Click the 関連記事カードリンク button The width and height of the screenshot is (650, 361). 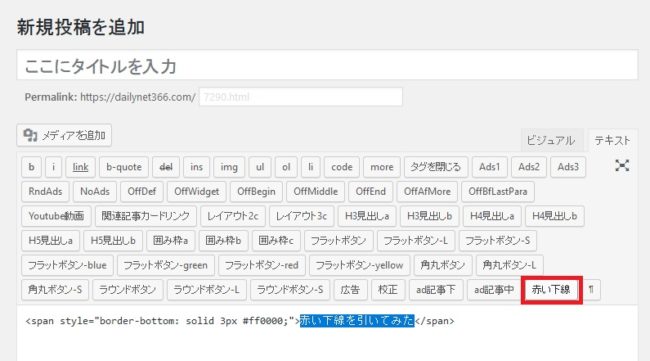point(146,216)
